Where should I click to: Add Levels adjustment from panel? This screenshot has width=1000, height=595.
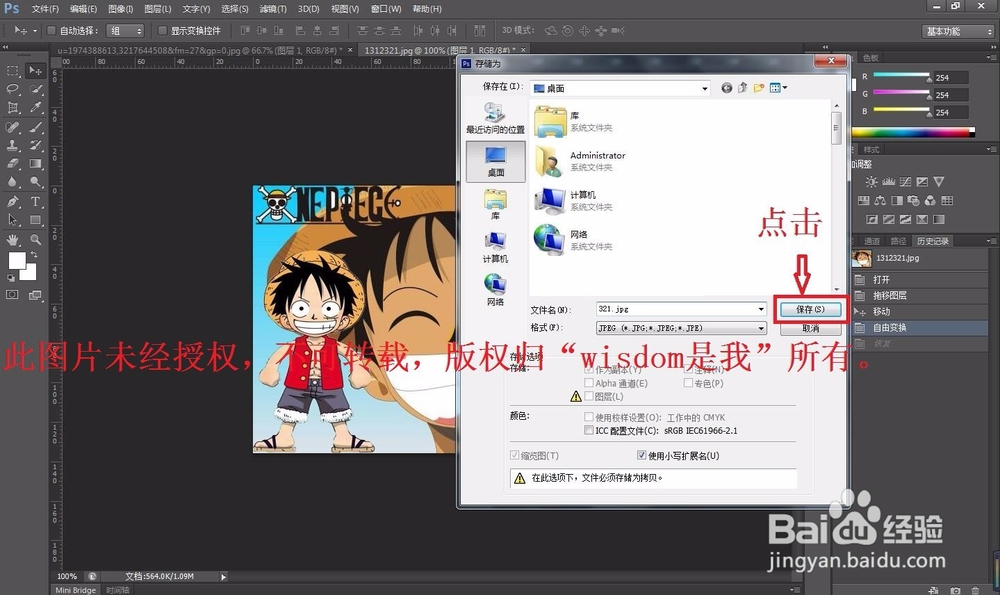888,182
